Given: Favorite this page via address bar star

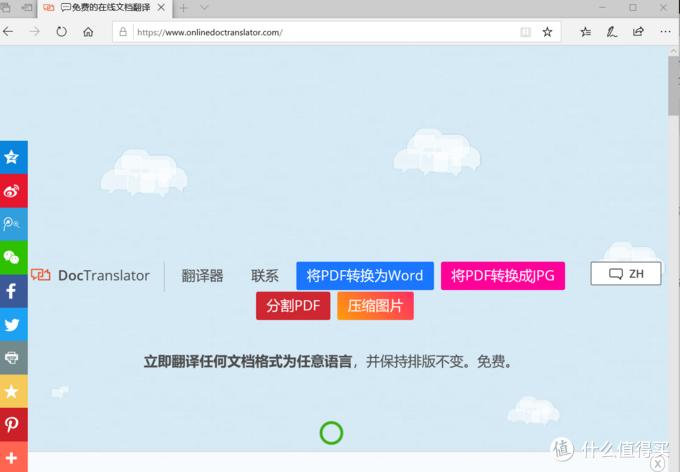Looking at the screenshot, I should tap(547, 32).
